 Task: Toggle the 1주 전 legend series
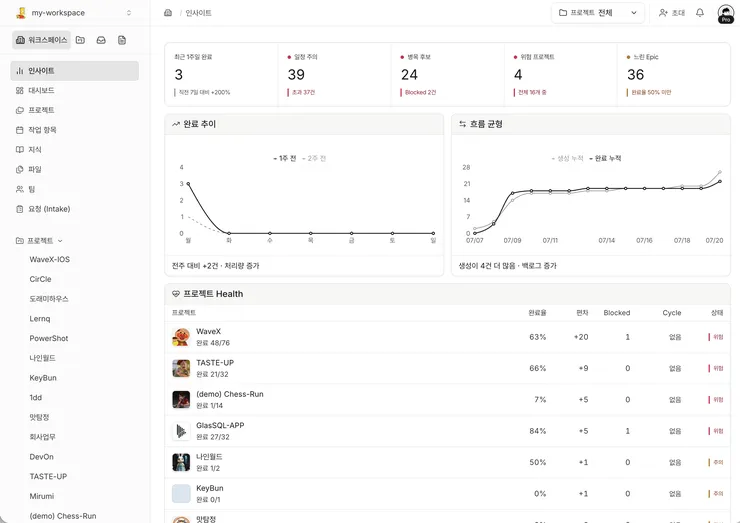[x=285, y=159]
